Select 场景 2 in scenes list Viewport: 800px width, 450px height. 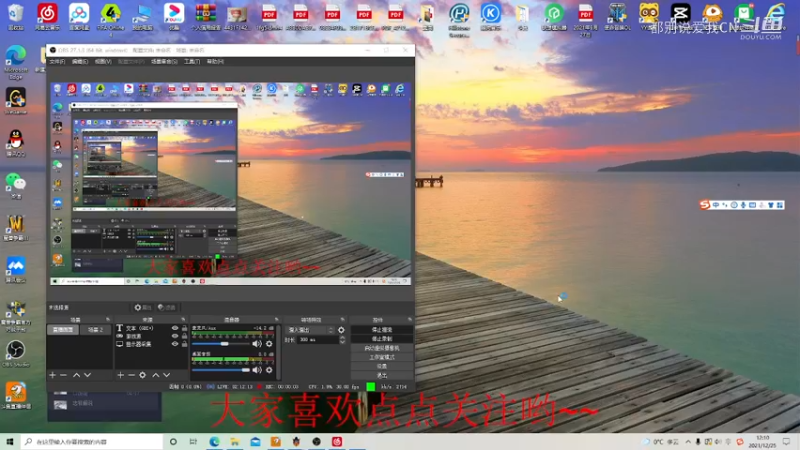click(95, 330)
